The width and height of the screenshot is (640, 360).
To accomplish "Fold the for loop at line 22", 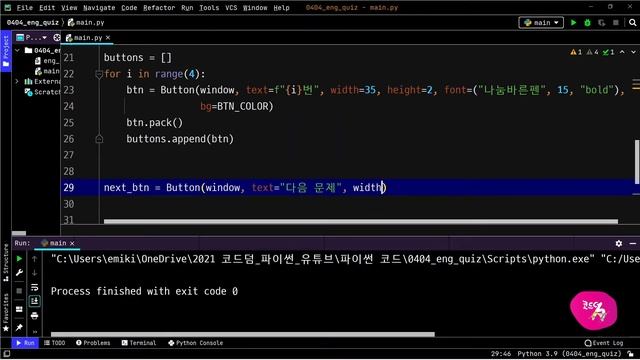I will tap(99, 74).
